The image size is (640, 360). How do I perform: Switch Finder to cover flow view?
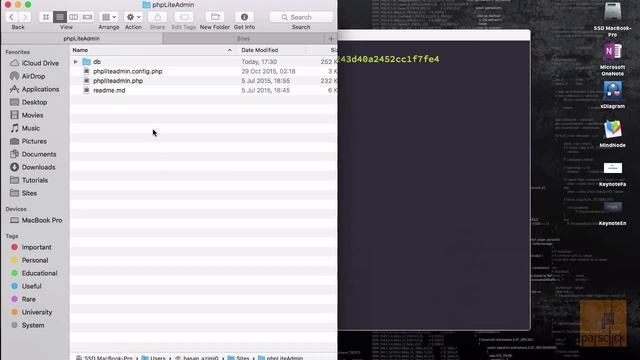pos(87,17)
